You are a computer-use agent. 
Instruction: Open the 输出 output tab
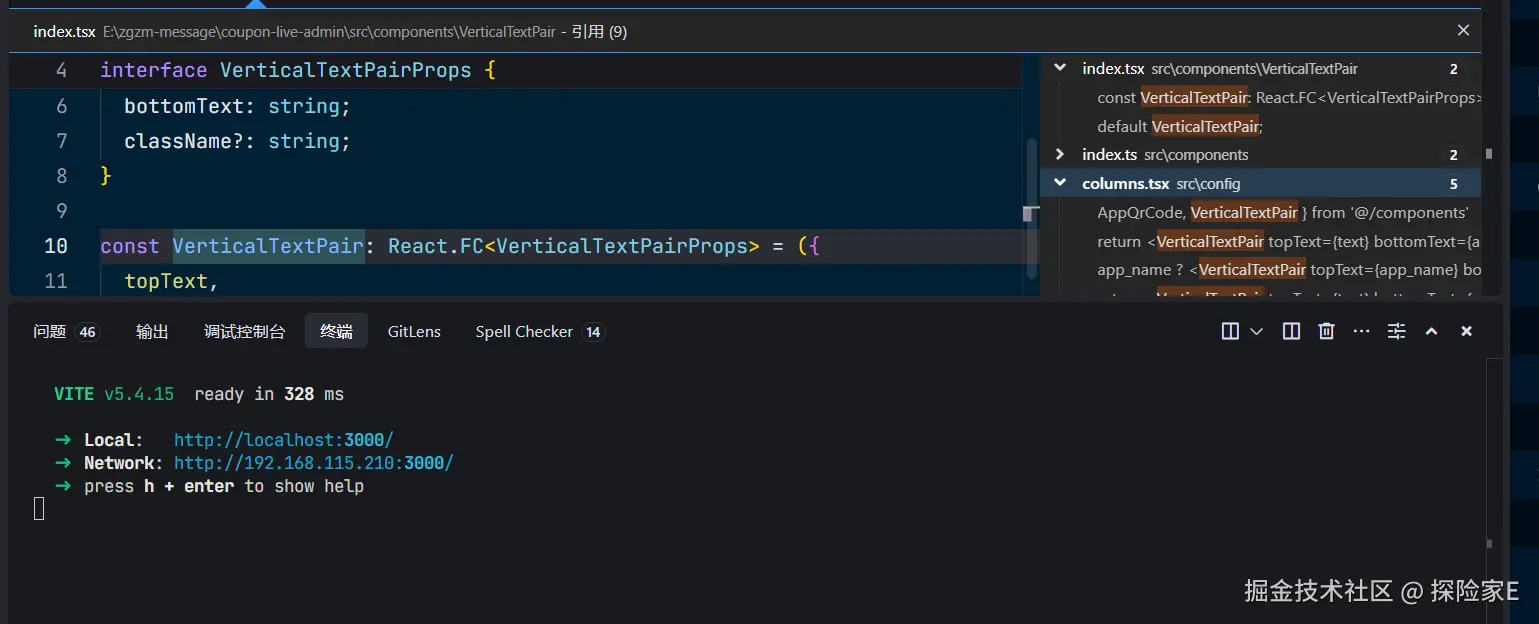point(152,331)
